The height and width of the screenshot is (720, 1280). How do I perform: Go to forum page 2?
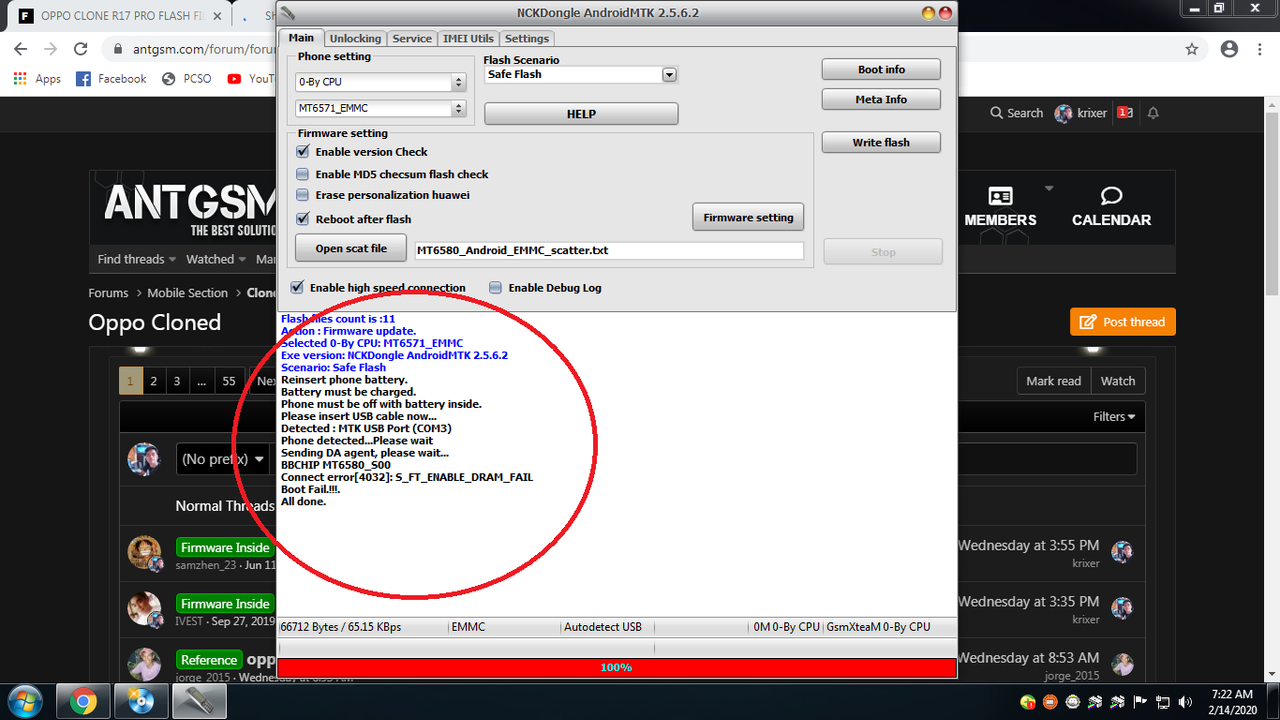pyautogui.click(x=153, y=381)
